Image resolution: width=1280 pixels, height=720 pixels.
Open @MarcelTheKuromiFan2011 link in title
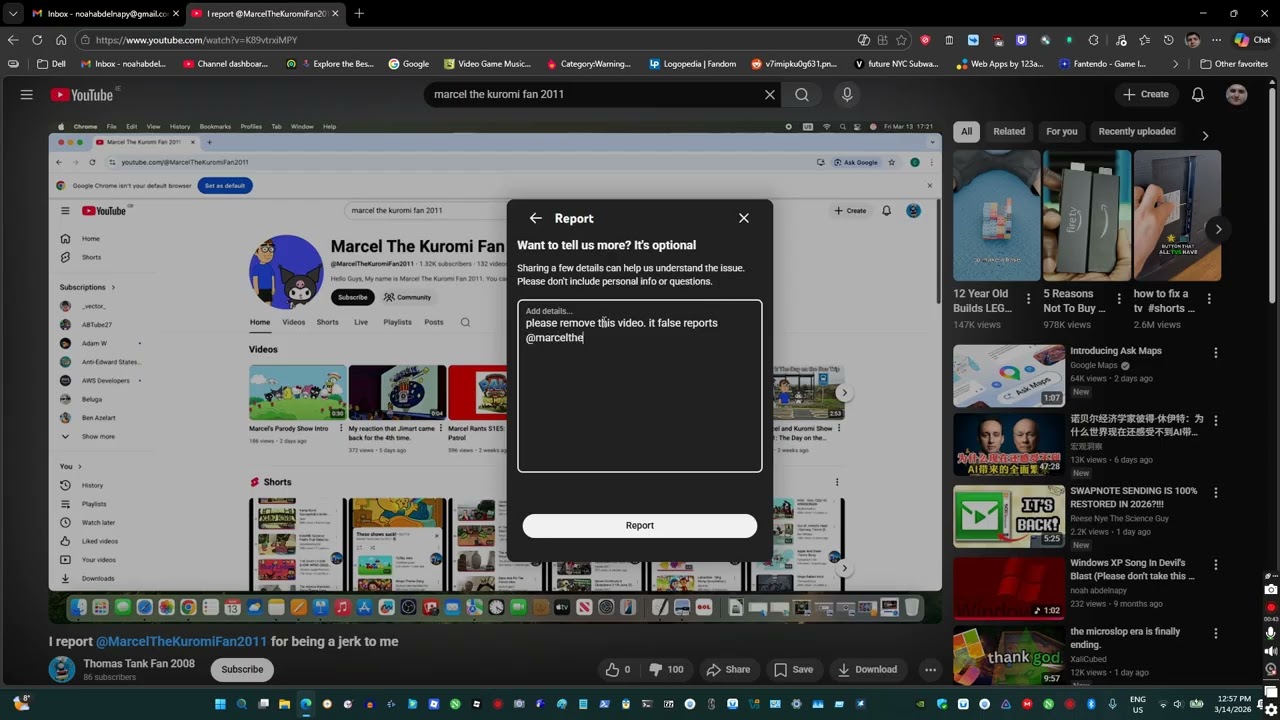(x=181, y=641)
